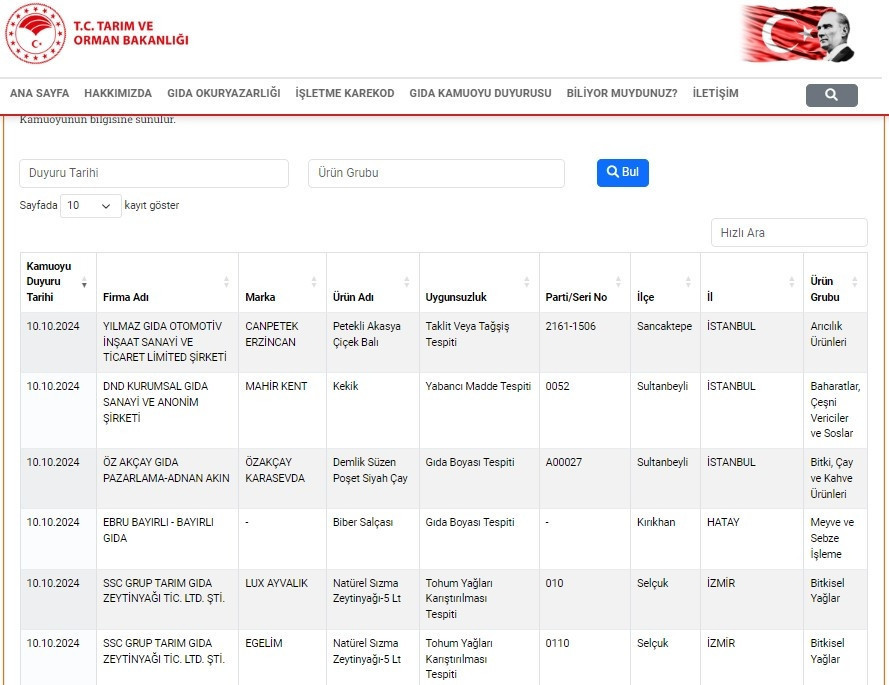Sort by Firma Adı column arrows
The width and height of the screenshot is (889, 685).
[x=226, y=282]
